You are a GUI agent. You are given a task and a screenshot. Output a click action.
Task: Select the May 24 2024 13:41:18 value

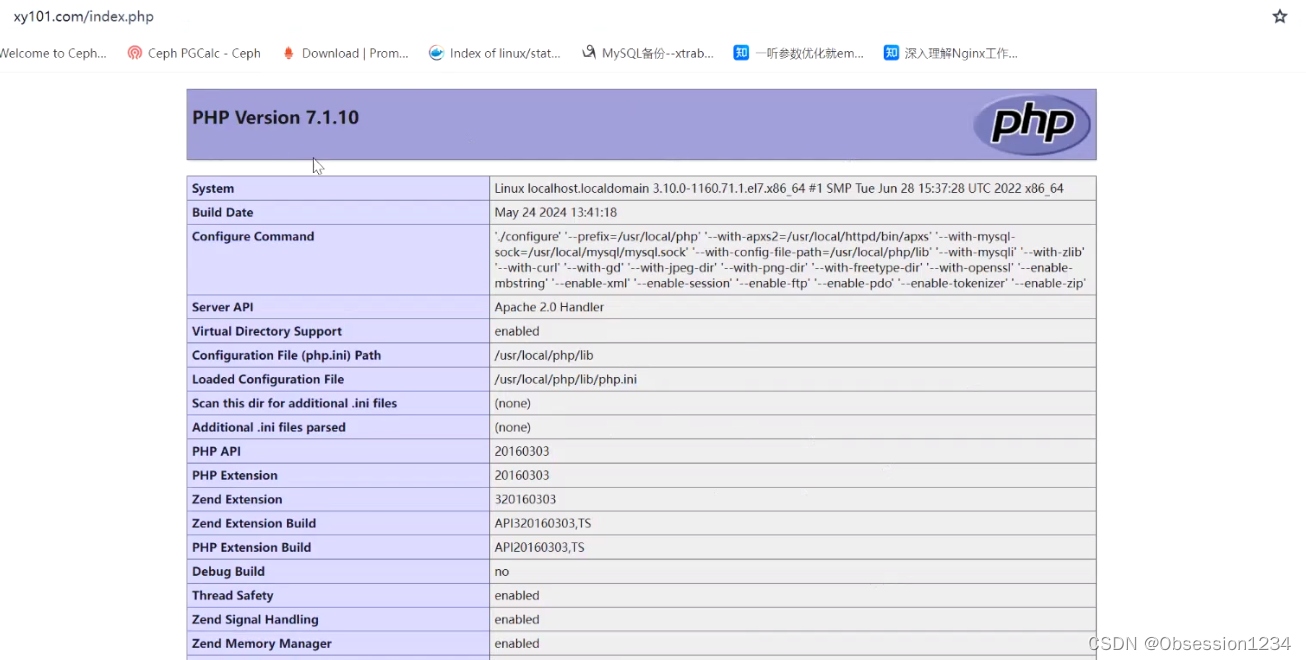[555, 212]
